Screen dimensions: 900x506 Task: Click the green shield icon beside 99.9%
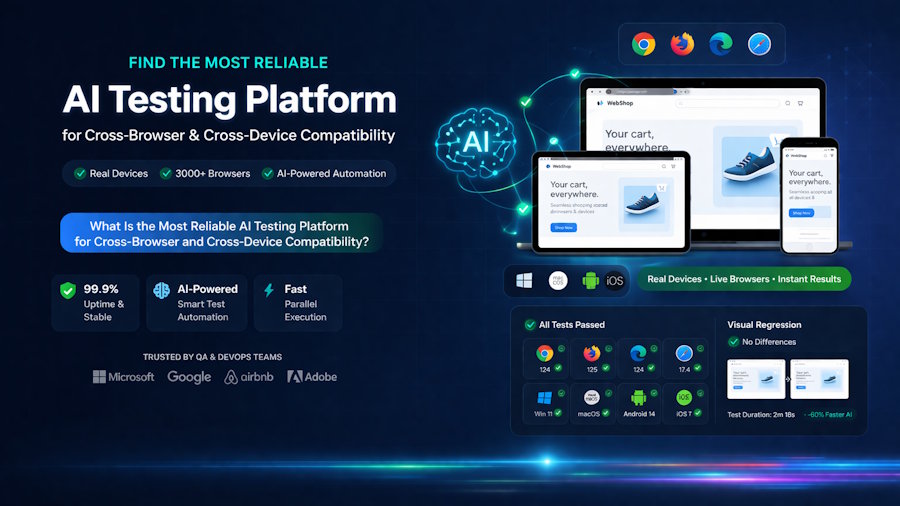click(x=68, y=291)
